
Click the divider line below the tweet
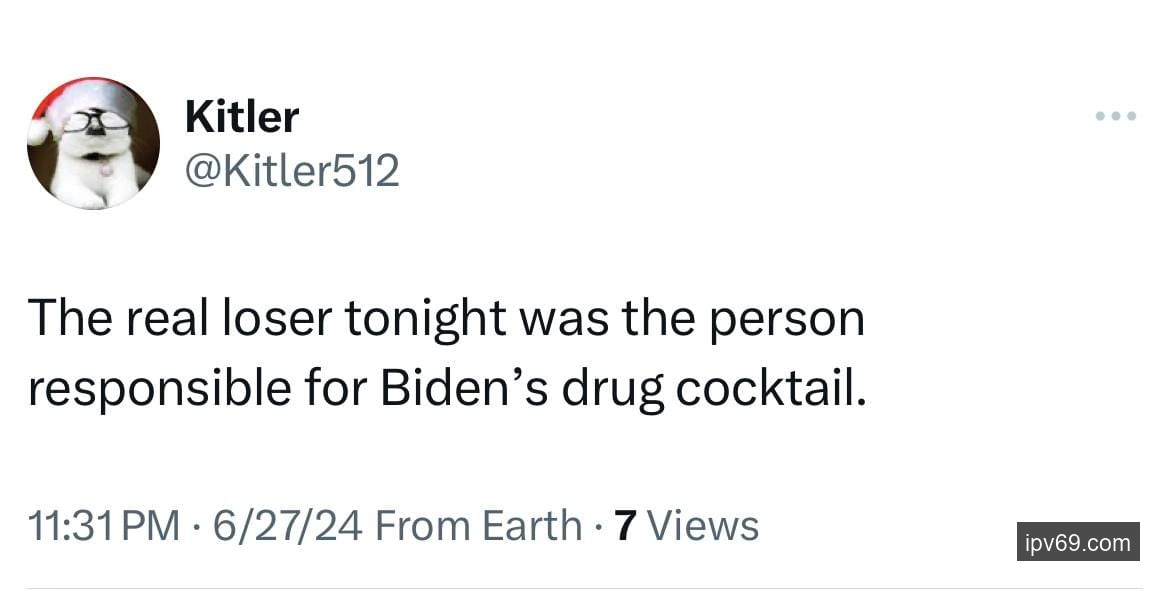(585, 587)
